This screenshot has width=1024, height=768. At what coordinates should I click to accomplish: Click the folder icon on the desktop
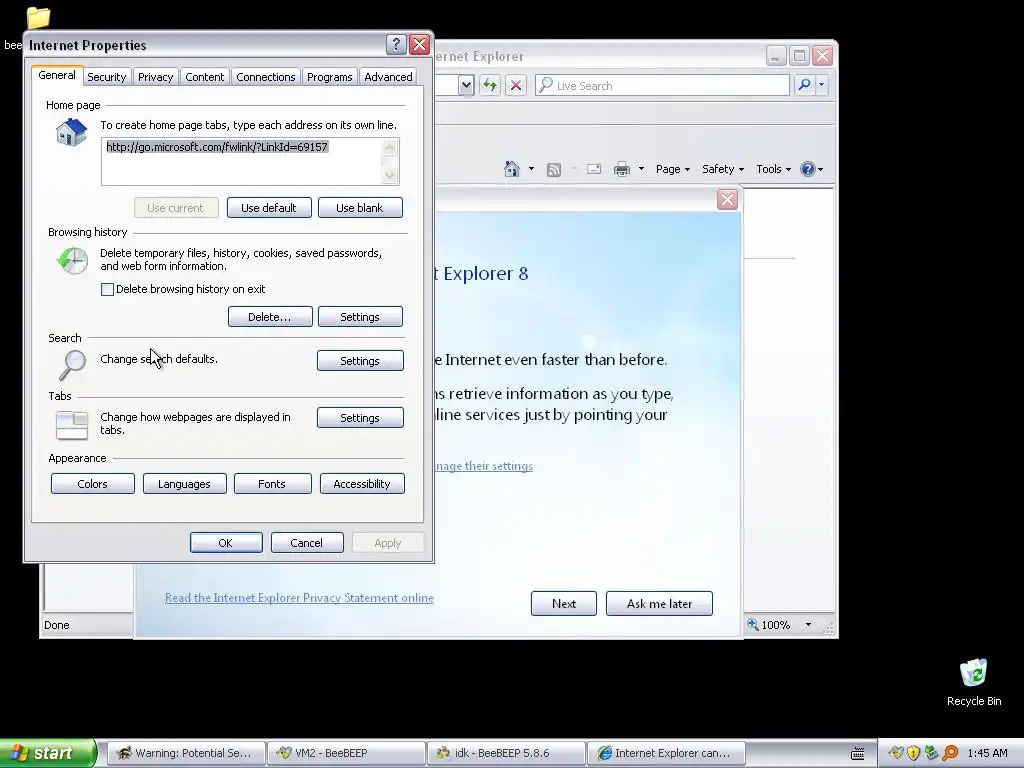(38, 17)
